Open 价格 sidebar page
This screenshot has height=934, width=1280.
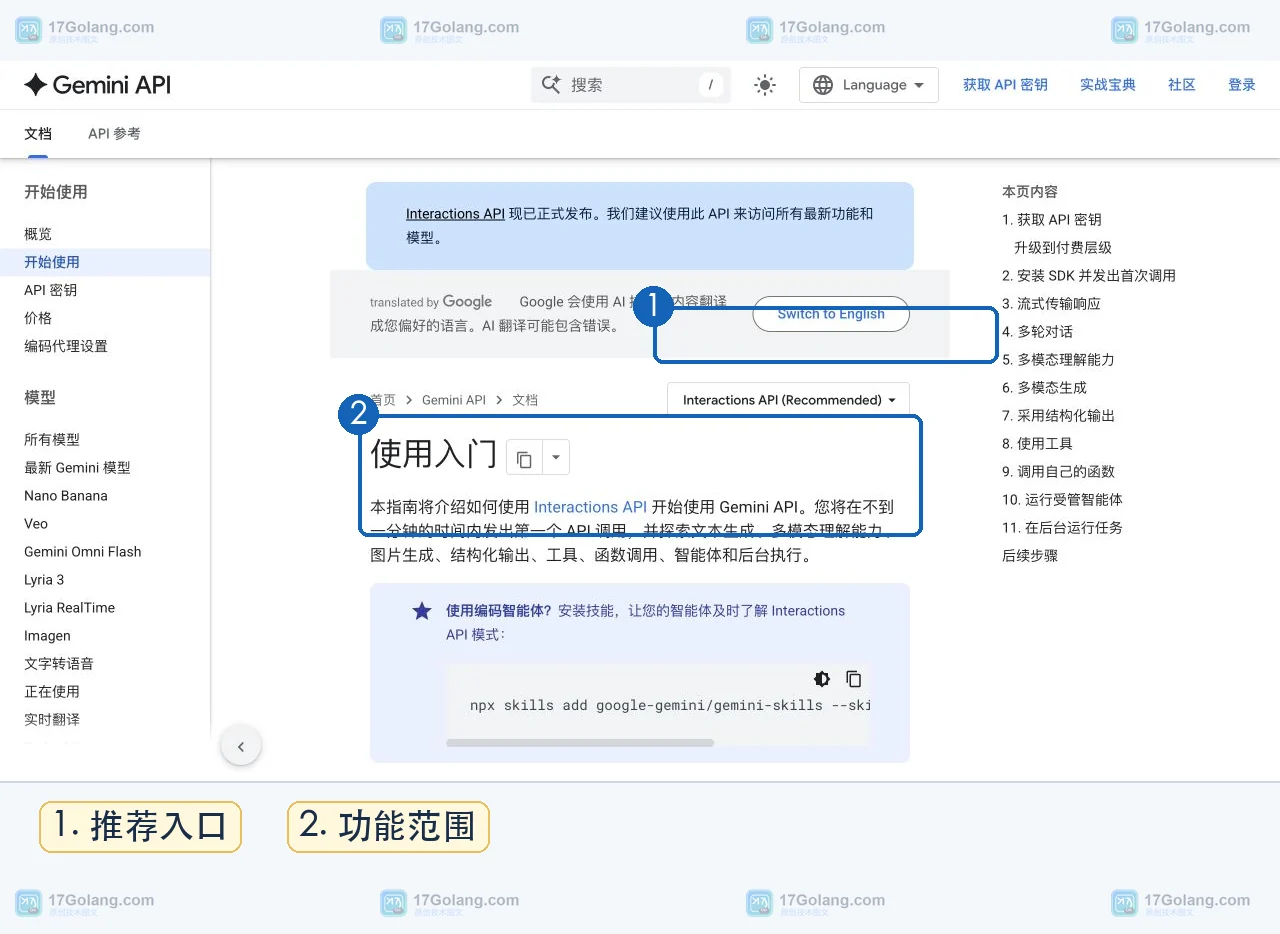point(38,318)
